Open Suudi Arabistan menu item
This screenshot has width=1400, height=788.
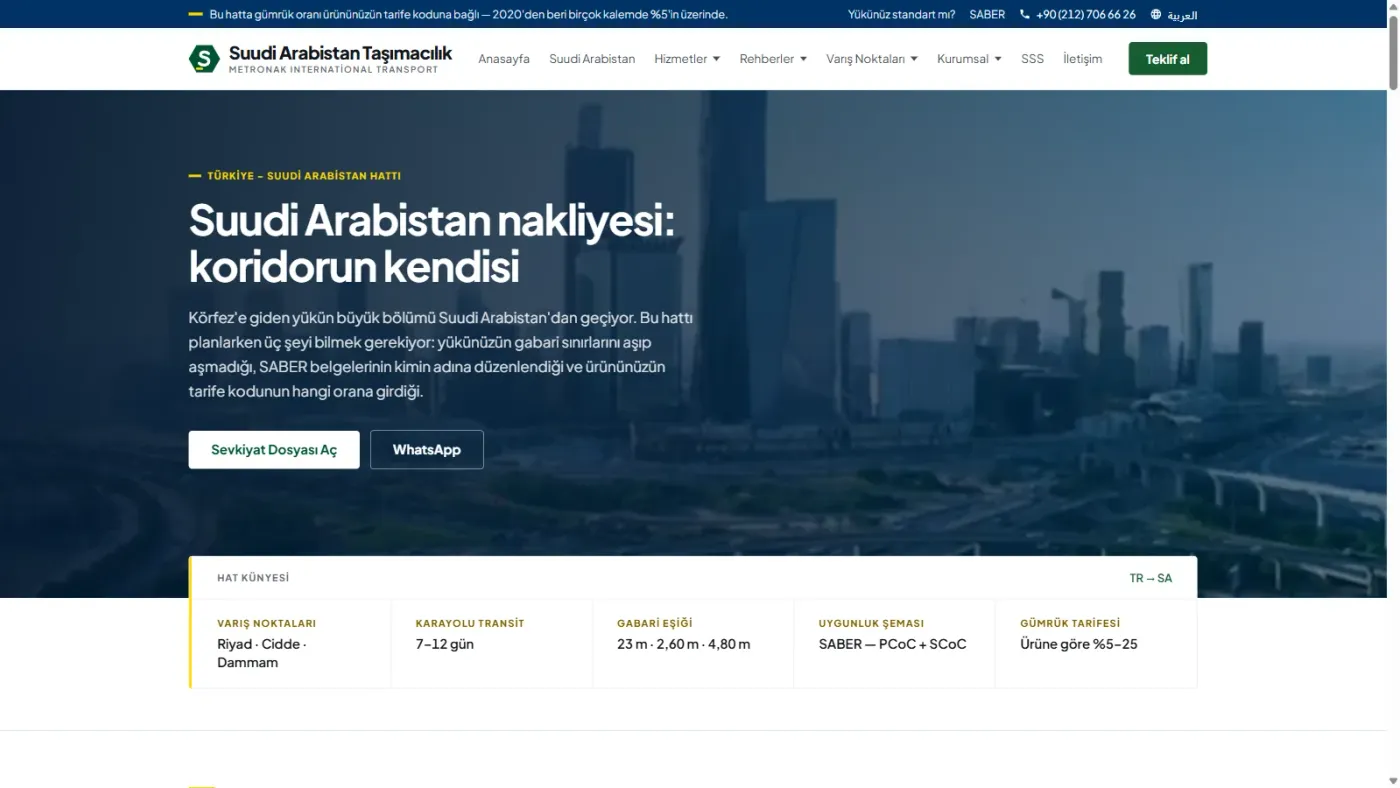(x=592, y=59)
